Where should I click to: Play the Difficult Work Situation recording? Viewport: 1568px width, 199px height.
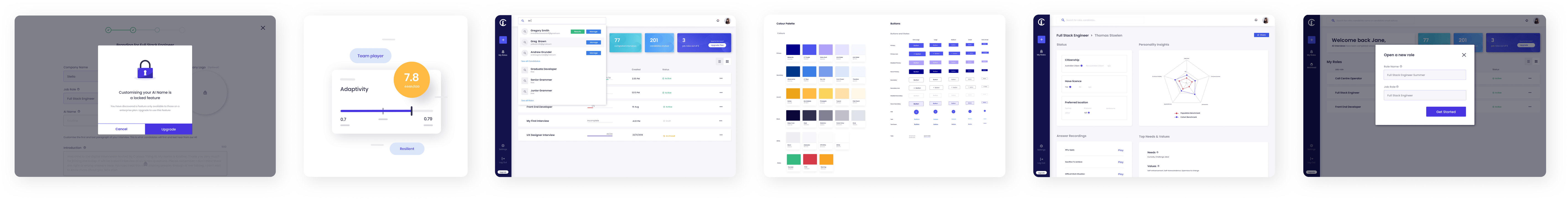click(1121, 174)
